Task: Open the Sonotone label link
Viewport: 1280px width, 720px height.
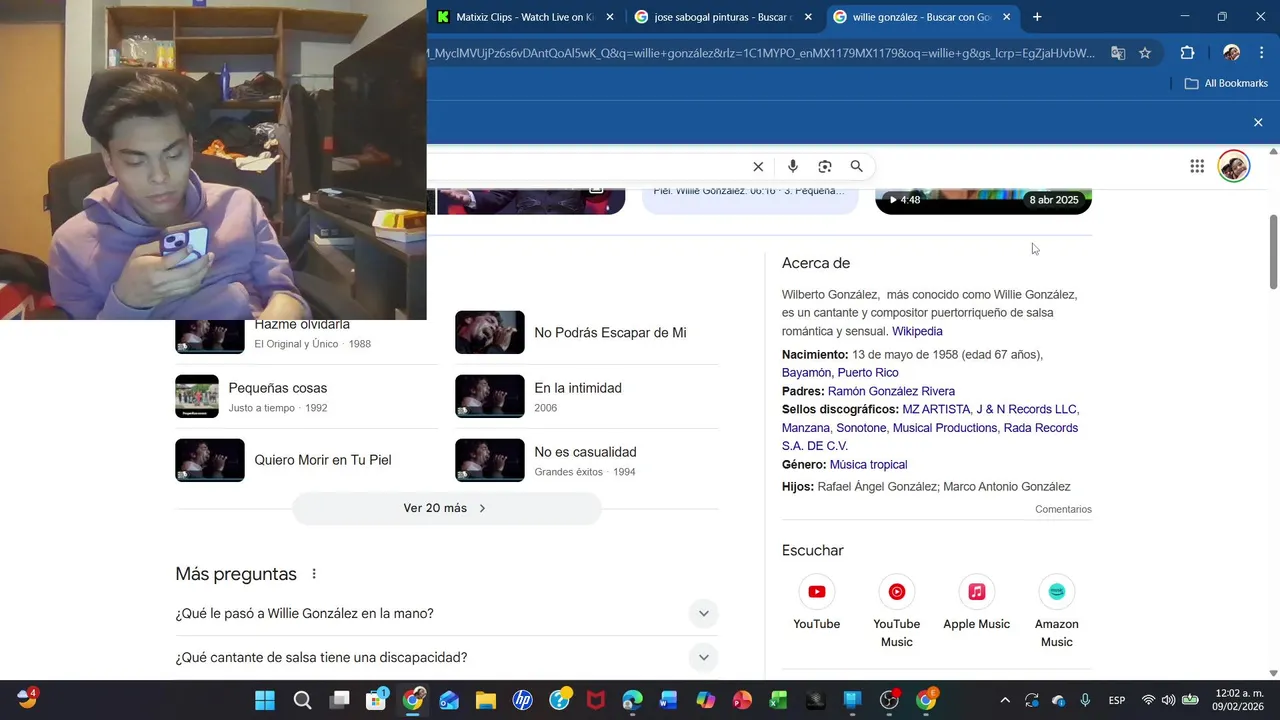Action: click(x=861, y=428)
